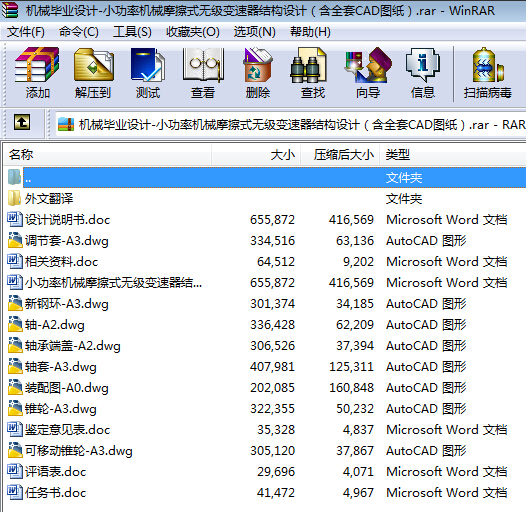Open the 文件(F) menu
Screen dimensions: 526x512
click(25, 32)
